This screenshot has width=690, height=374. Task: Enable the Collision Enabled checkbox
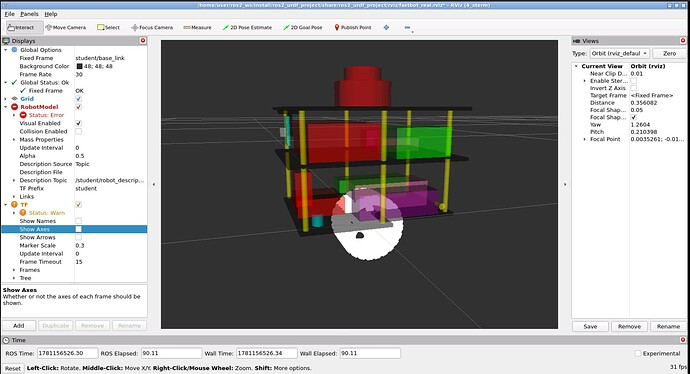click(x=78, y=131)
